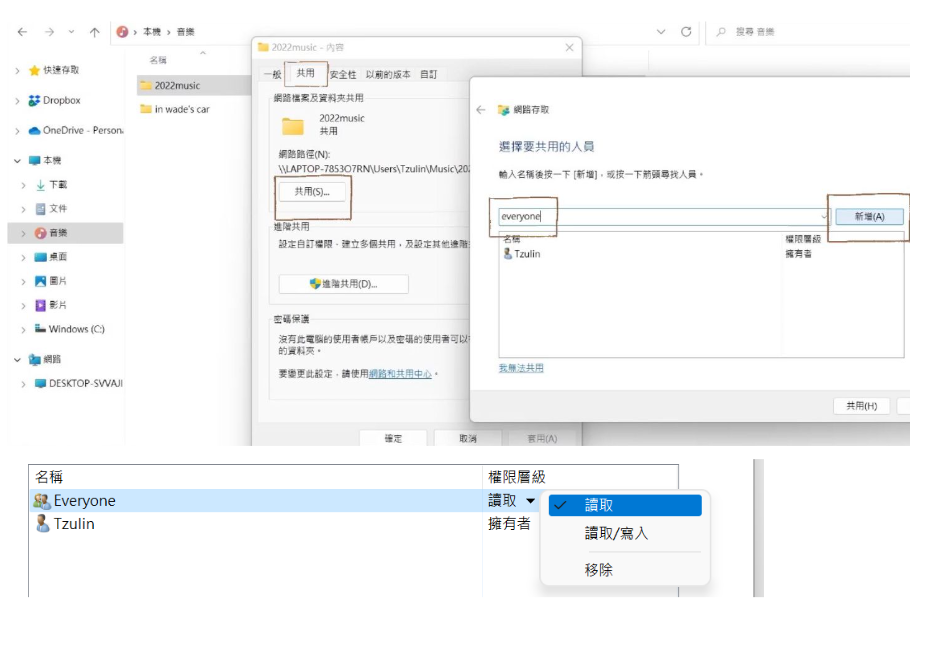Screen dimensions: 925x654
Task: Select the Dropbox icon in sidebar
Action: 34,100
